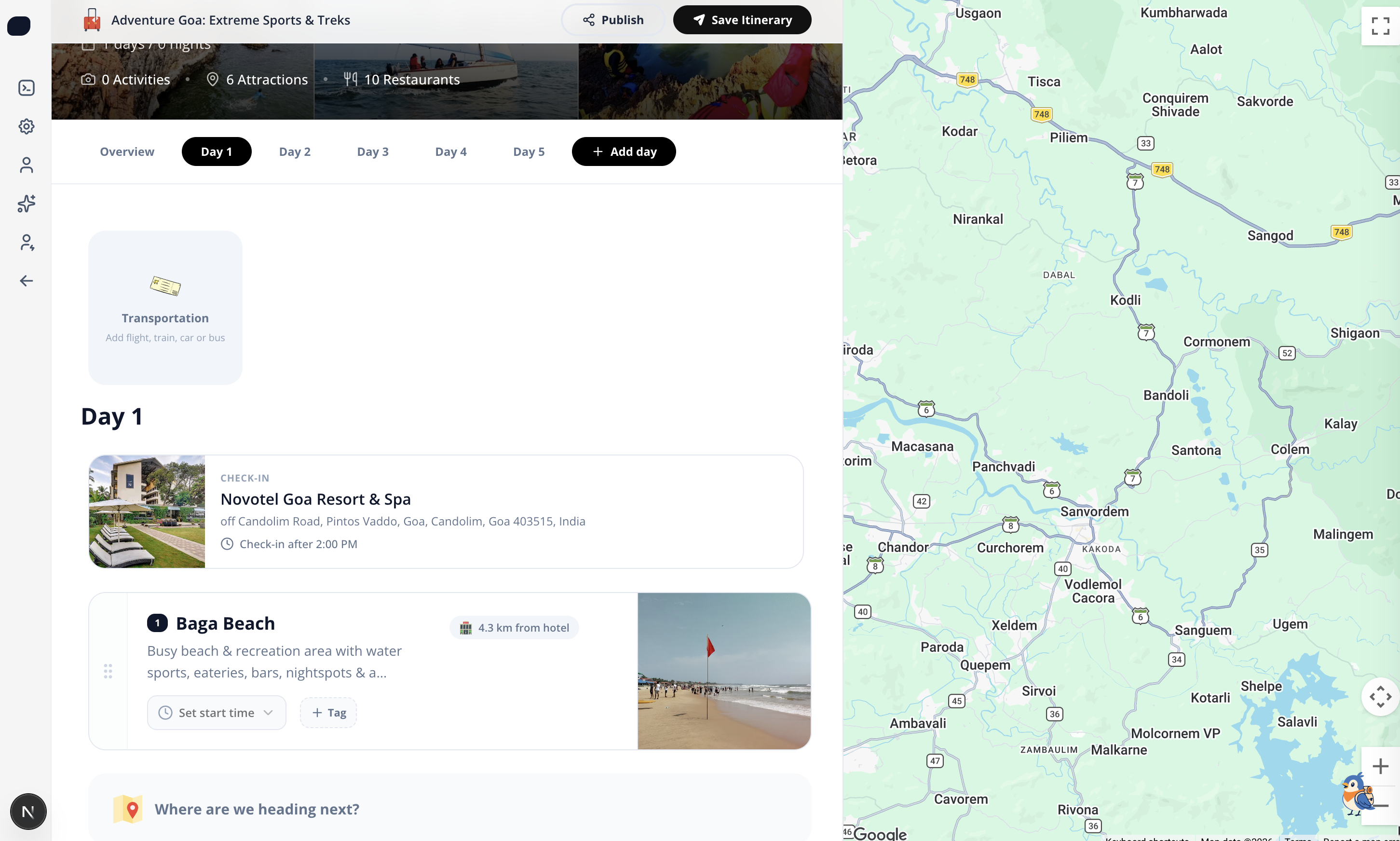
Task: Click the Google logo on map
Action: pyautogui.click(x=880, y=834)
